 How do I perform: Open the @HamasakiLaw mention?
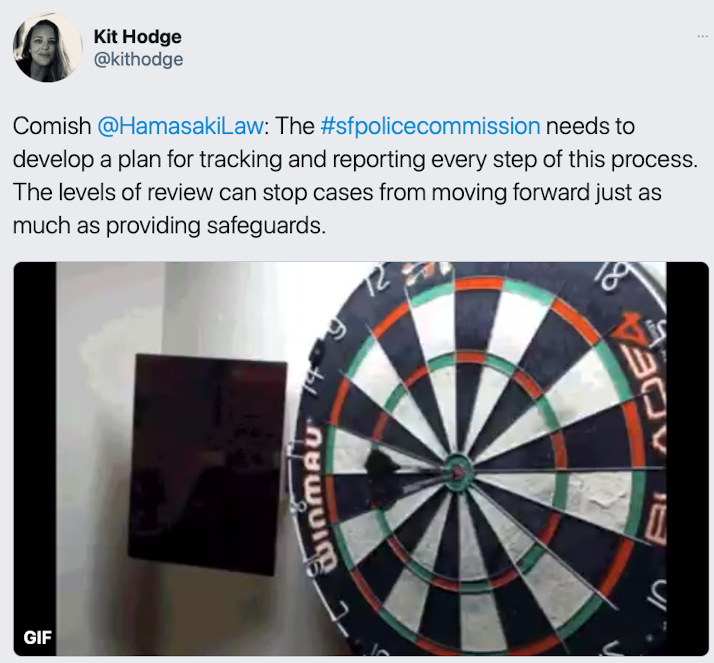[x=180, y=126]
